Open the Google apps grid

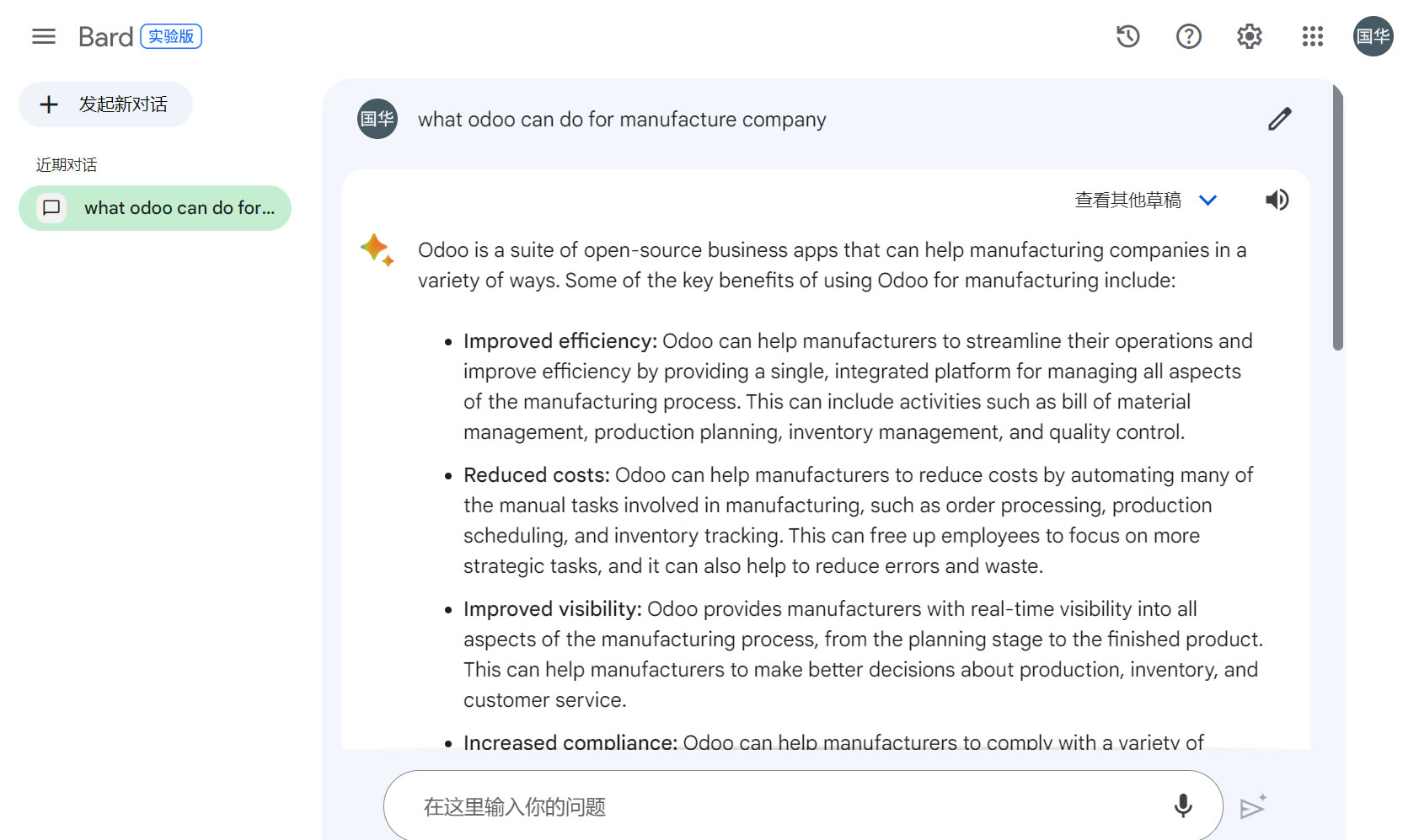tap(1312, 36)
